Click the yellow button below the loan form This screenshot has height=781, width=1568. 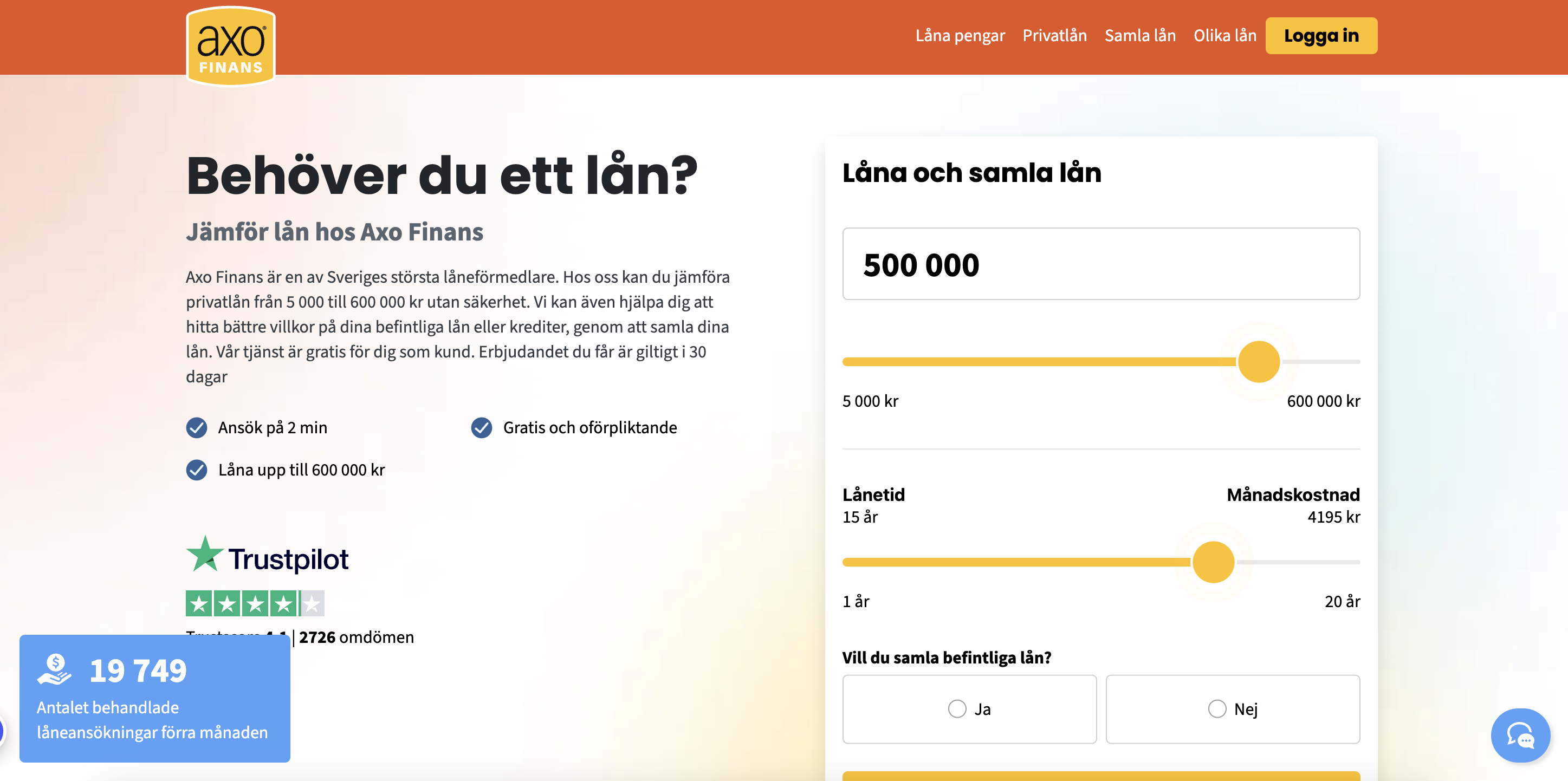click(x=1100, y=777)
